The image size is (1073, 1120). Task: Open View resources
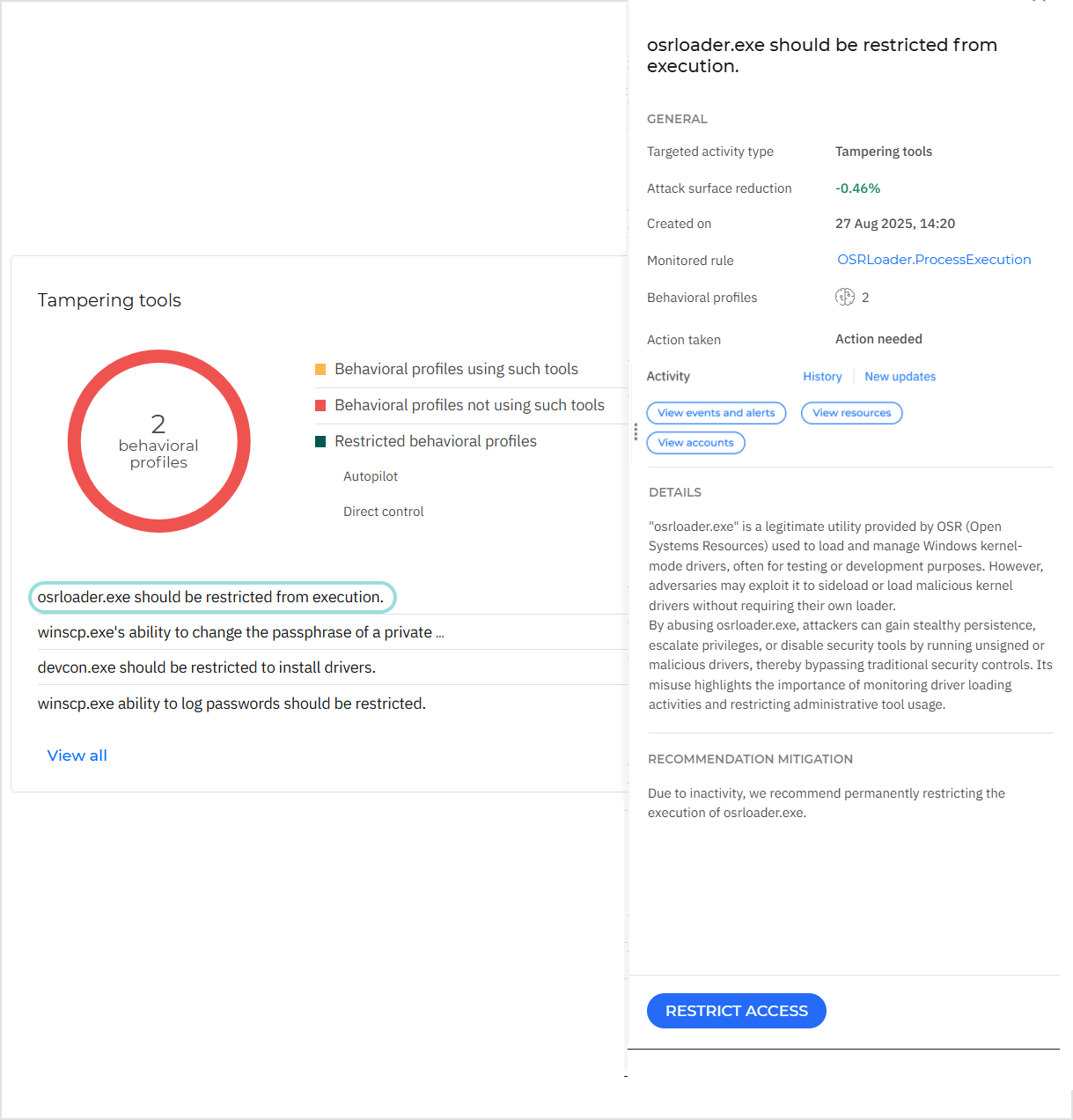tap(851, 413)
